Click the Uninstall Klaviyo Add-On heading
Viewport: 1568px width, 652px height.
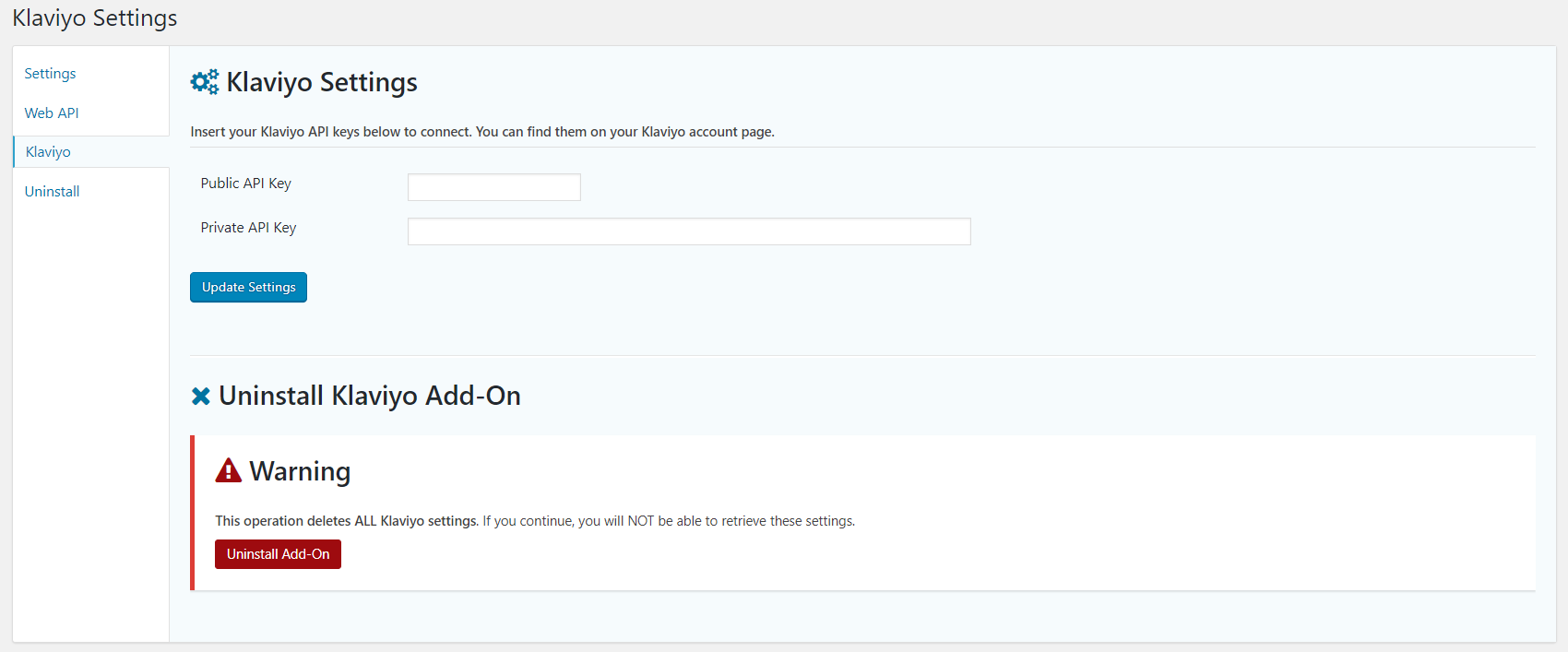tap(369, 397)
